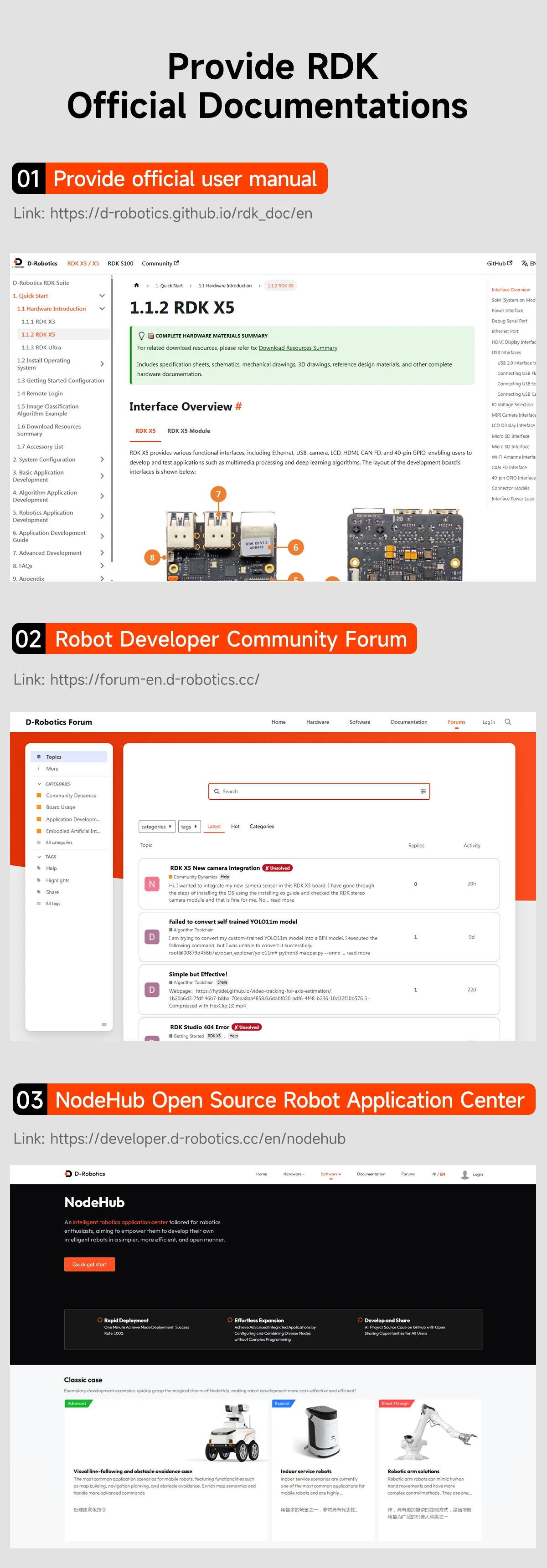The width and height of the screenshot is (547, 1568).
Task: Expand 6. Application Development Guide chevron
Action: 102,536
